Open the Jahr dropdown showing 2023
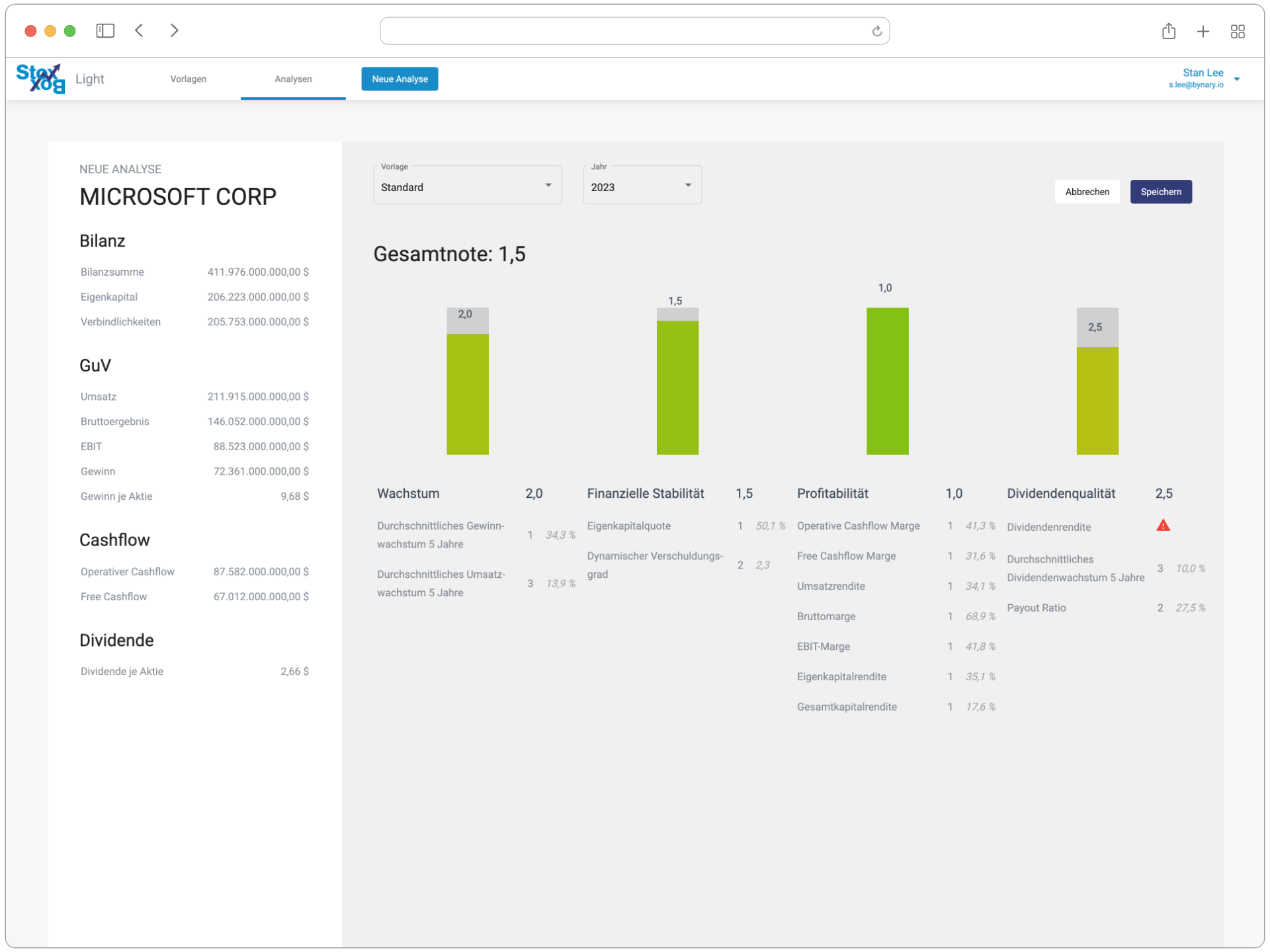 pyautogui.click(x=641, y=187)
